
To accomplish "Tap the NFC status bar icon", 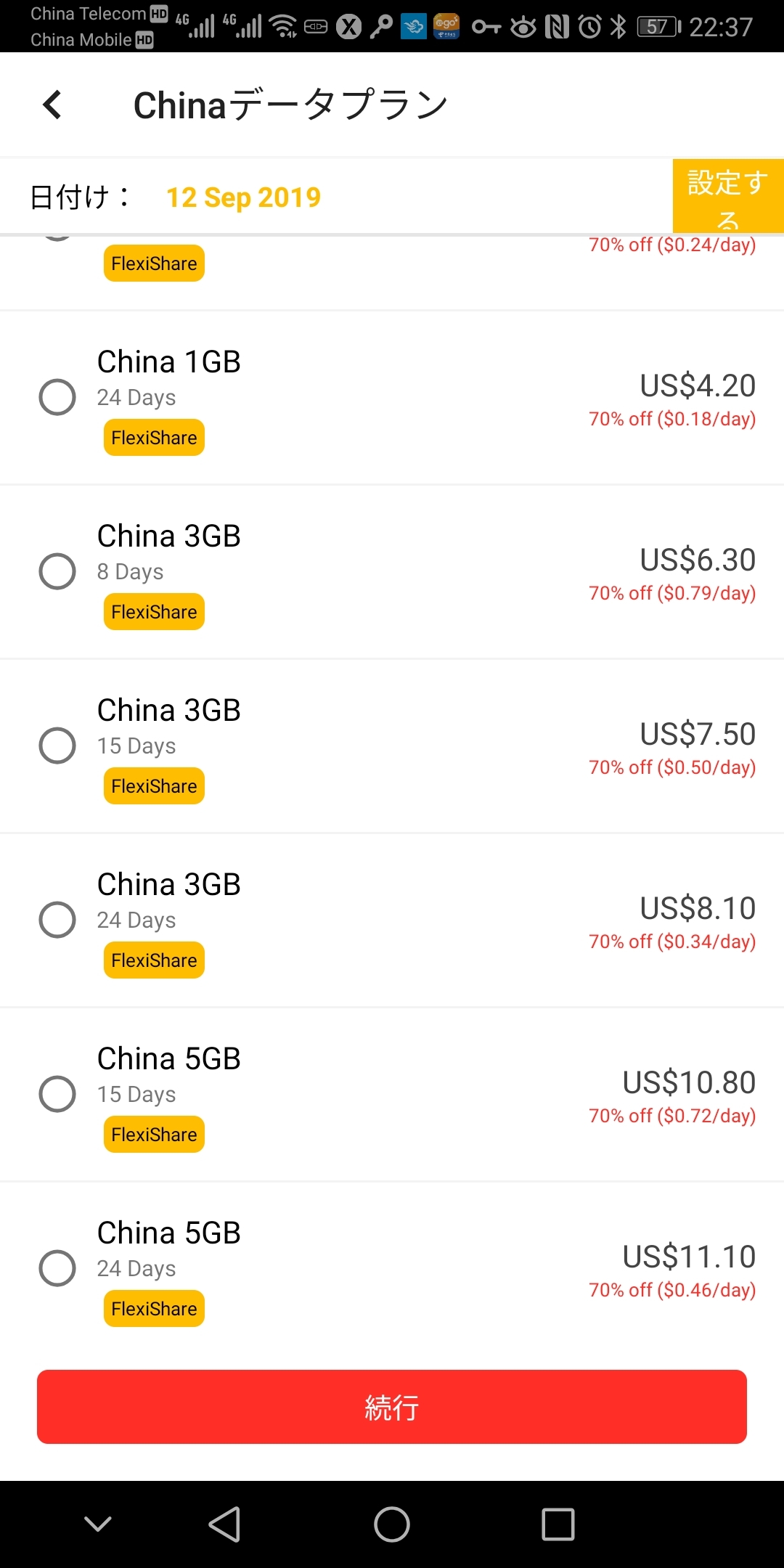I will point(557,27).
